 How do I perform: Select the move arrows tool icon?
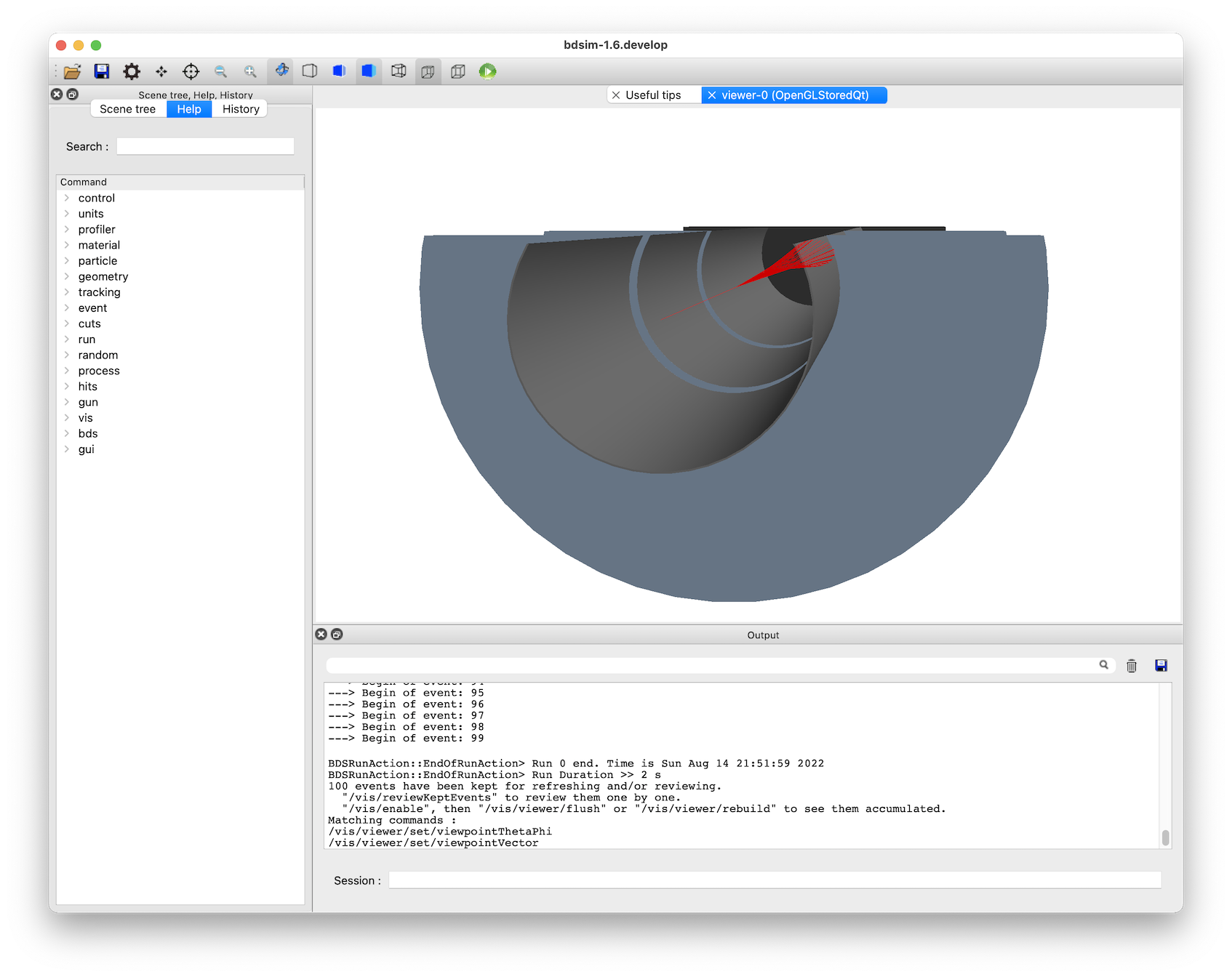click(161, 71)
